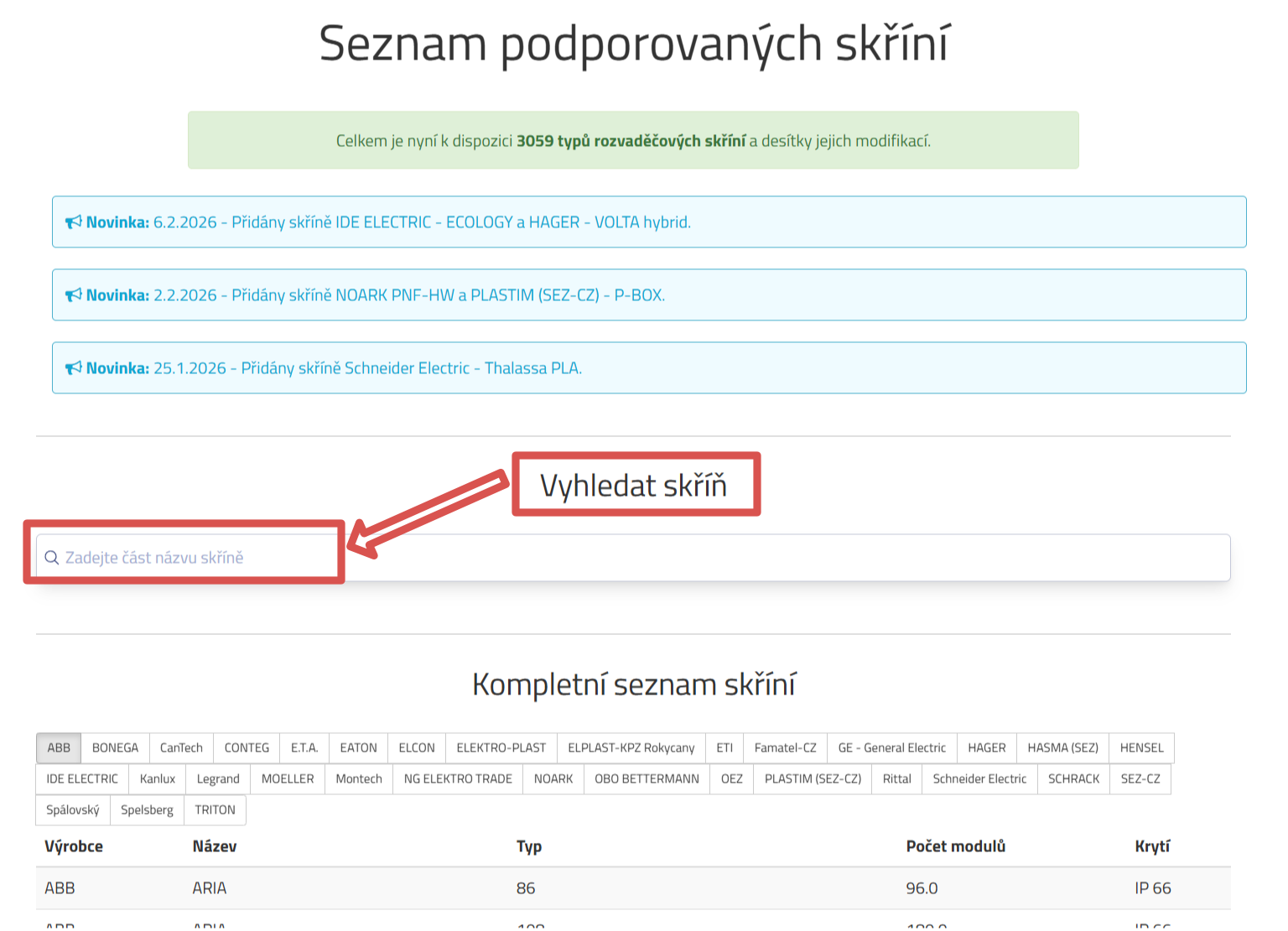Open the Schneider Electric tab
The width and height of the screenshot is (1288, 931).
[979, 778]
